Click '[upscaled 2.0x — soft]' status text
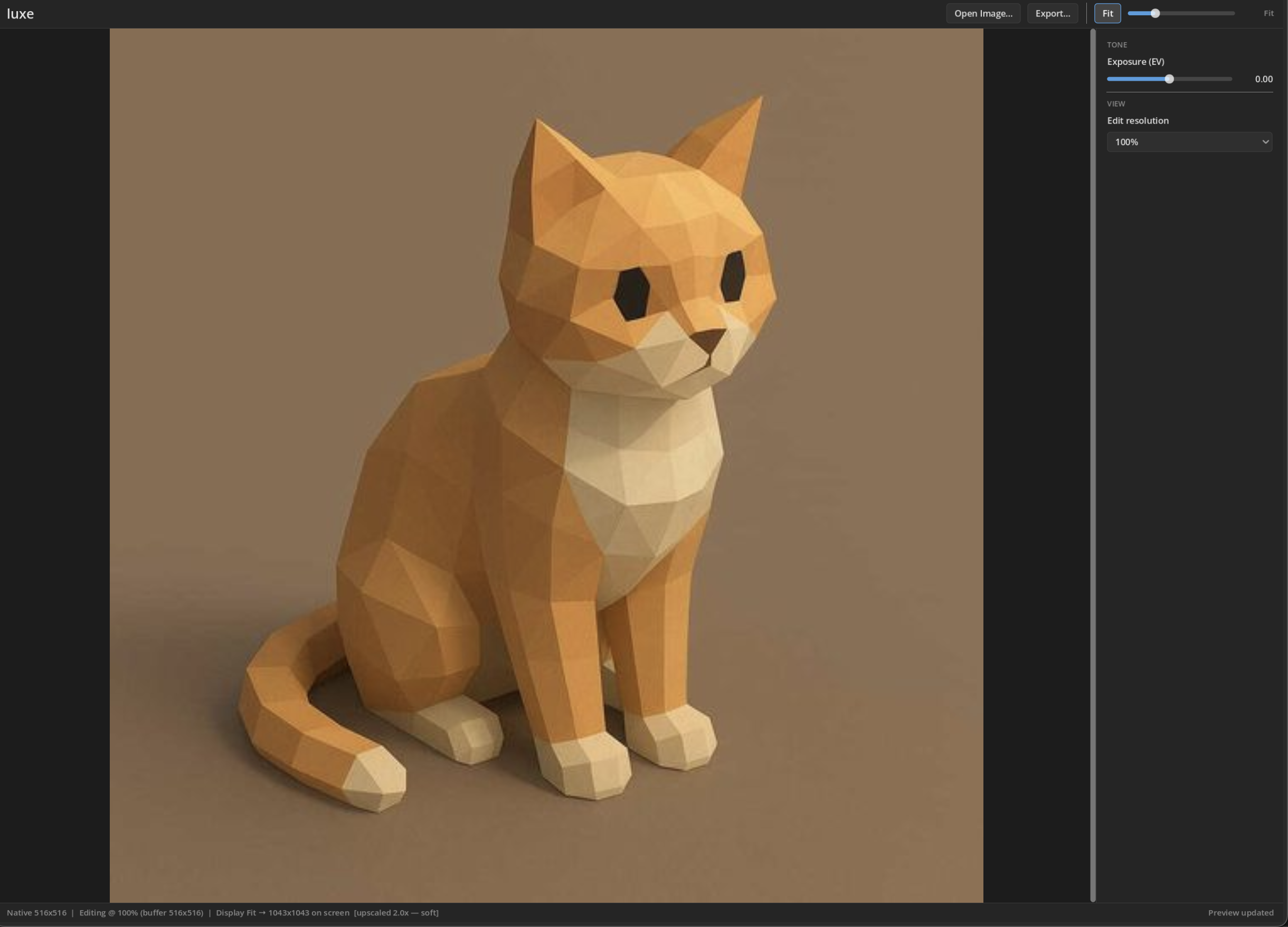 [396, 913]
